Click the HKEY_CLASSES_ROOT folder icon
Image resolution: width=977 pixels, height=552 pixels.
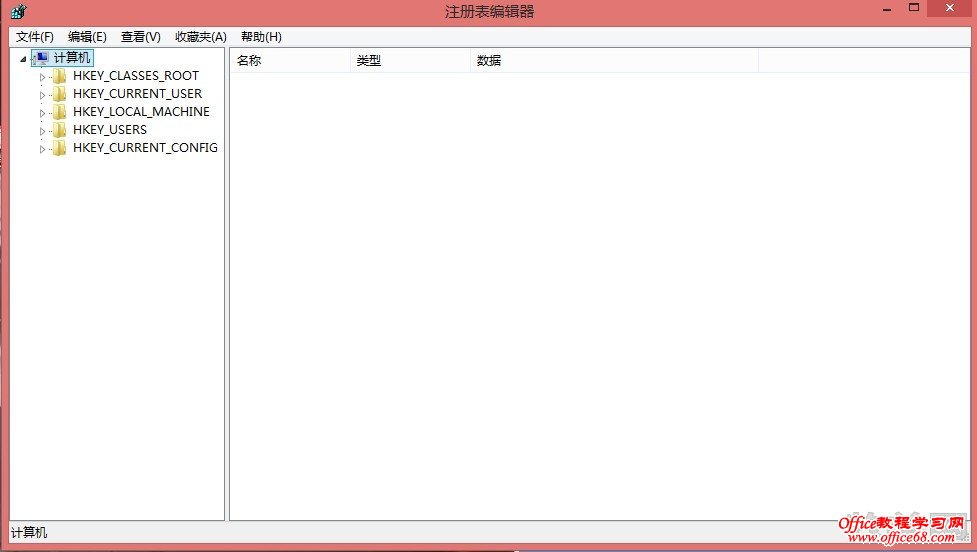60,76
